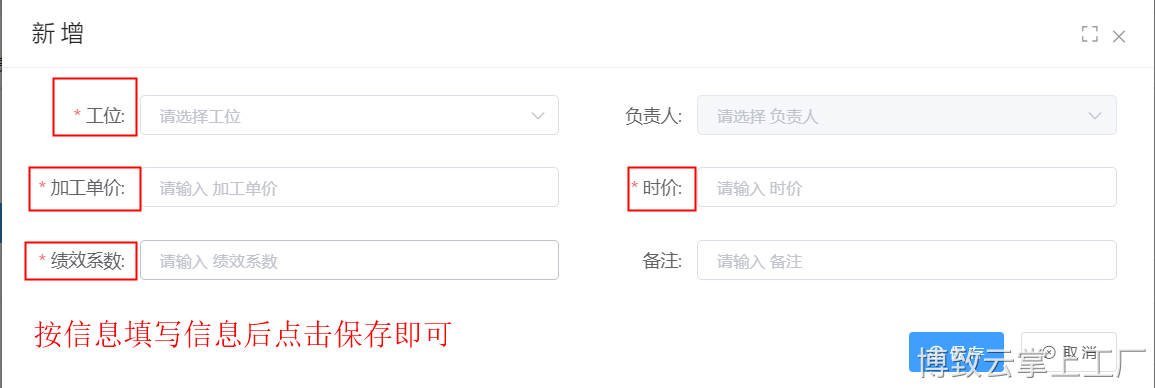The image size is (1155, 388).
Task: Click the required 加工单价 field label
Action: [x=82, y=188]
